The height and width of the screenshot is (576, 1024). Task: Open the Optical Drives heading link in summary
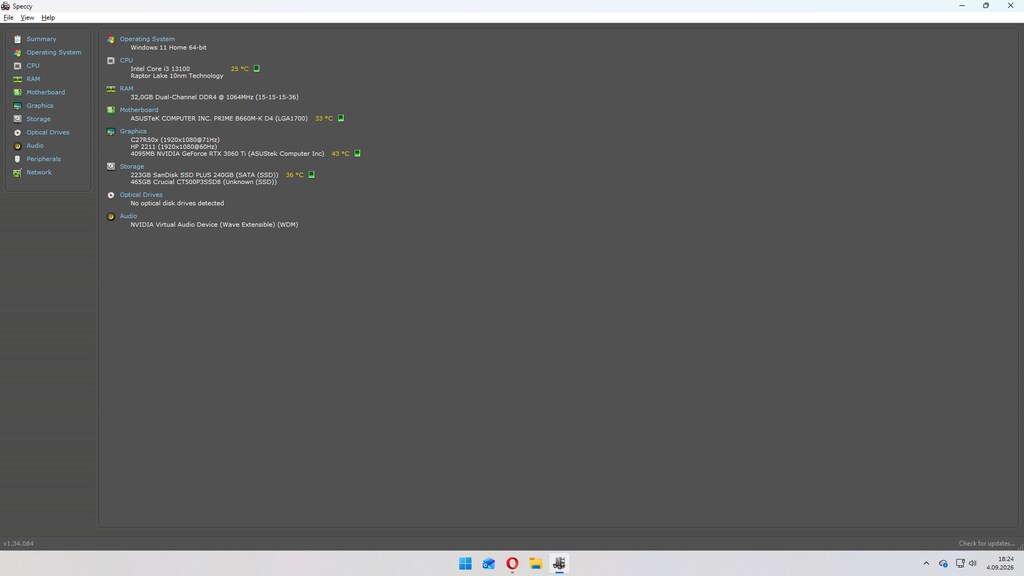tap(141, 195)
